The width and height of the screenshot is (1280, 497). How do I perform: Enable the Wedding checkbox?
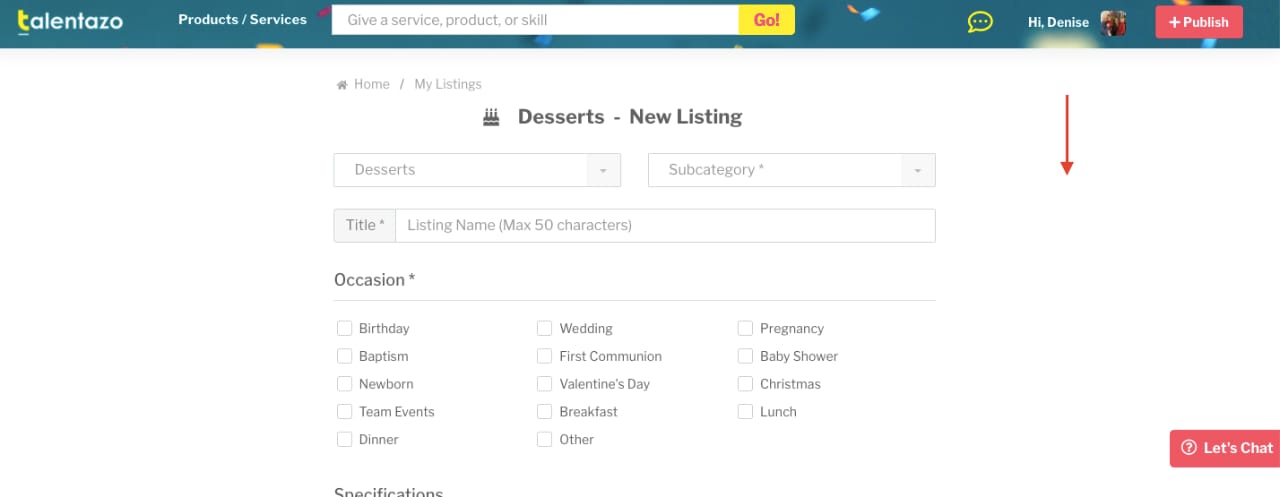tap(544, 328)
